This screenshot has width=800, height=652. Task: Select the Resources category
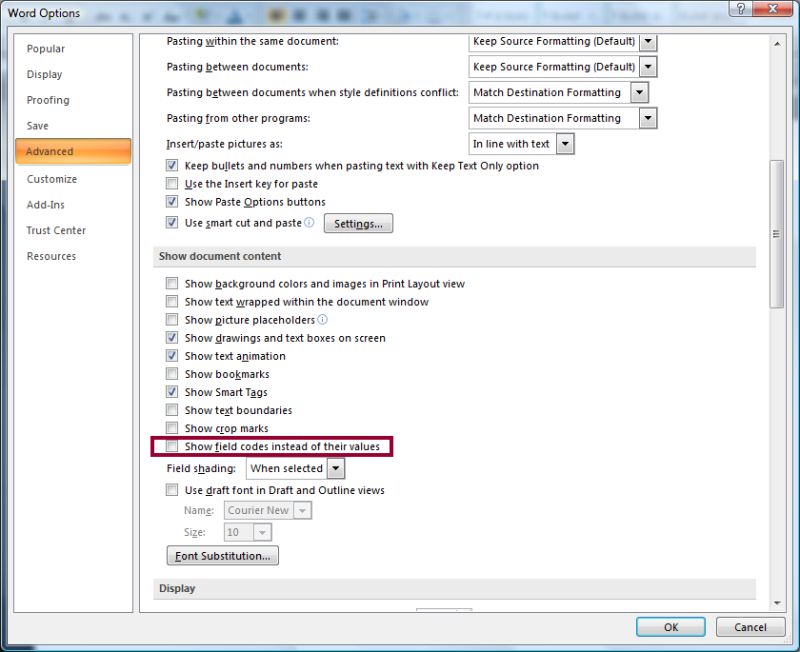point(73,256)
